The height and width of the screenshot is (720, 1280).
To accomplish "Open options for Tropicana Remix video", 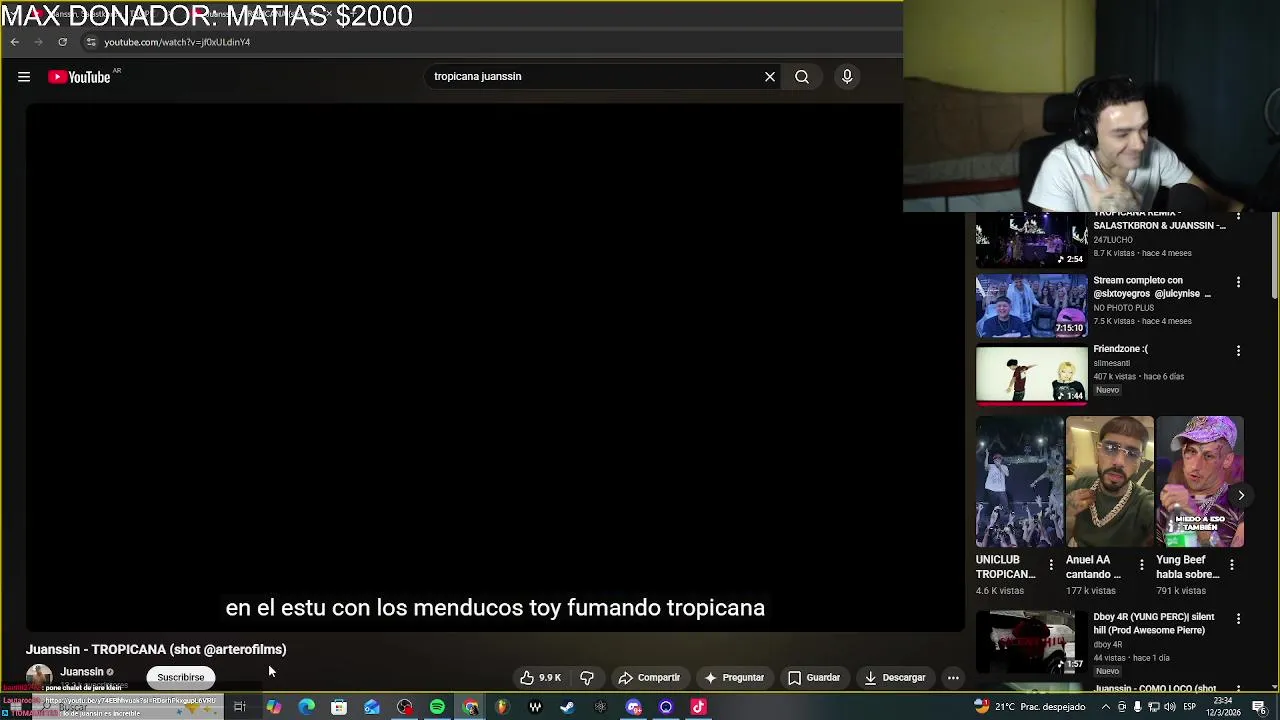I will (1238, 217).
